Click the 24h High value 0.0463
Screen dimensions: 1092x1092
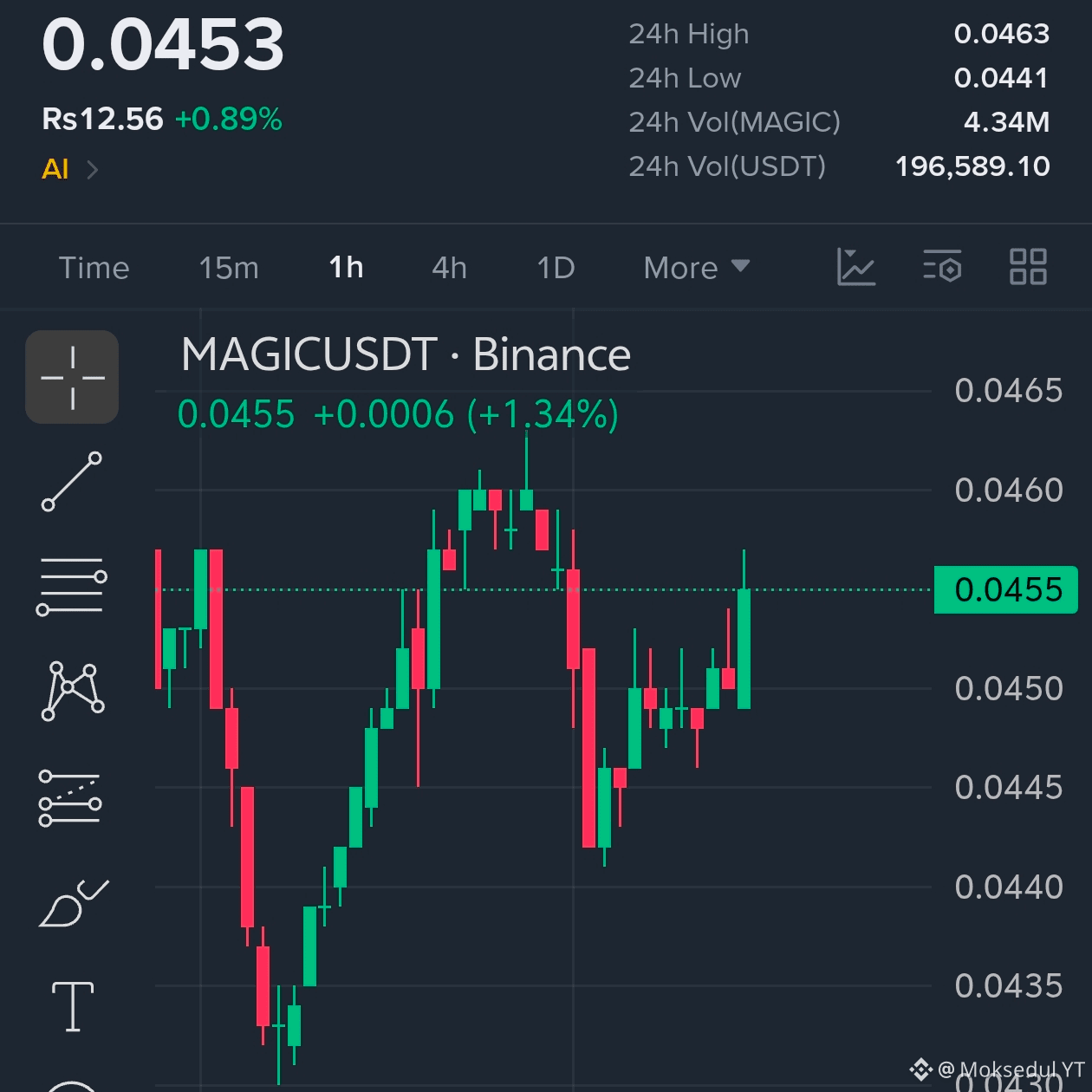click(1002, 34)
